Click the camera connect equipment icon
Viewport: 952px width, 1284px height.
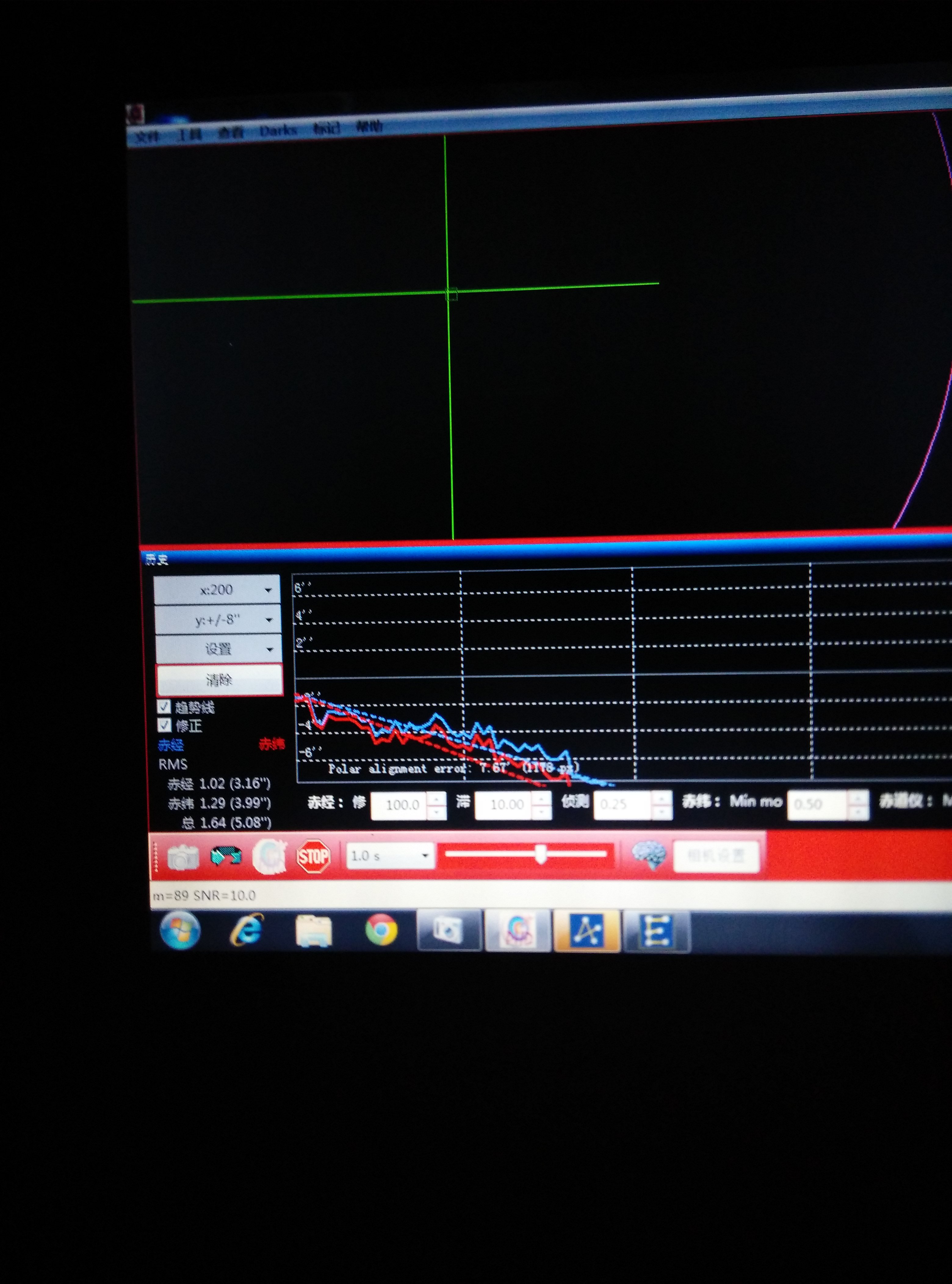tap(183, 857)
